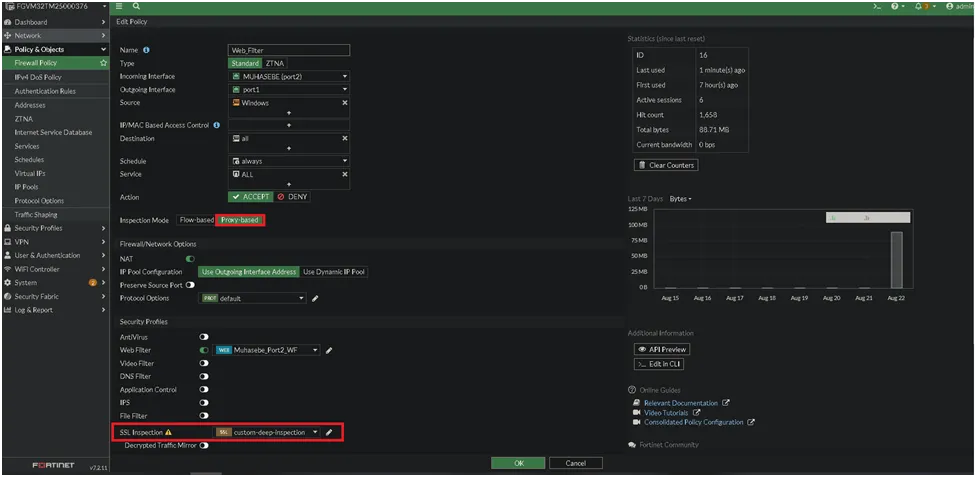Viewport: 977px width, 477px height.
Task: Open the Incoming Interface dropdown
Action: [289, 77]
